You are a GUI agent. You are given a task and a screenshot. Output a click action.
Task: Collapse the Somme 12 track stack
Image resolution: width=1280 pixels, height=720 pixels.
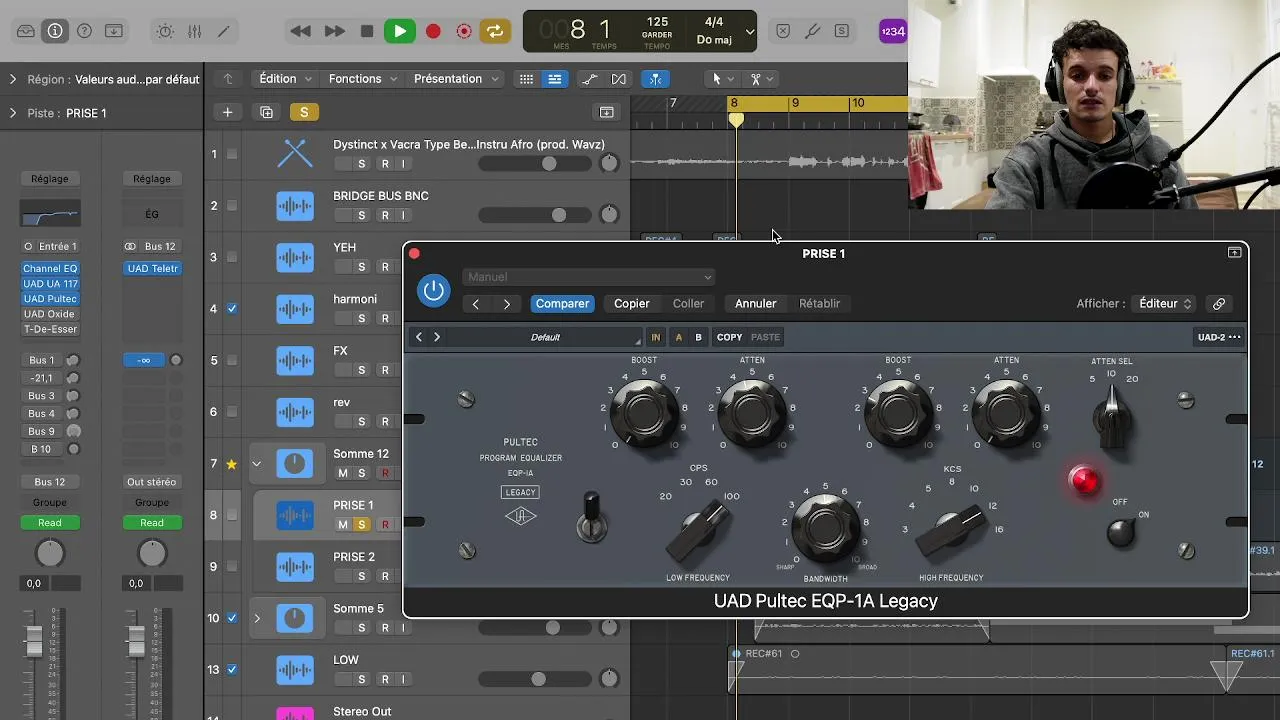click(x=256, y=464)
